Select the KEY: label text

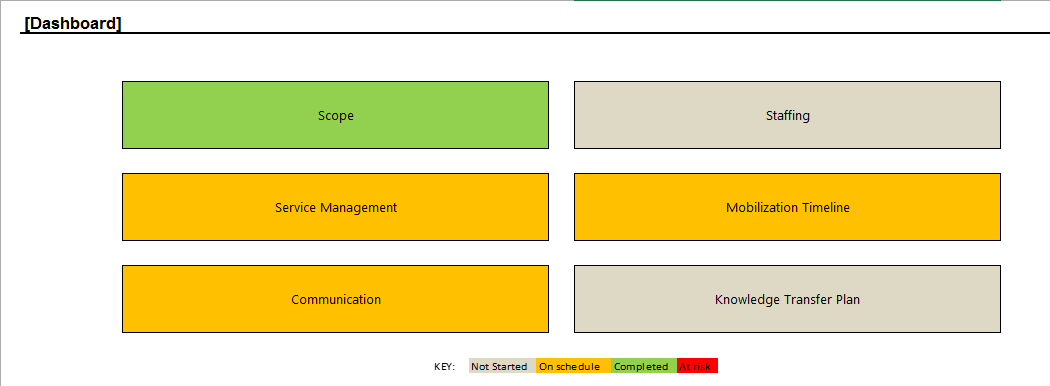pos(445,367)
